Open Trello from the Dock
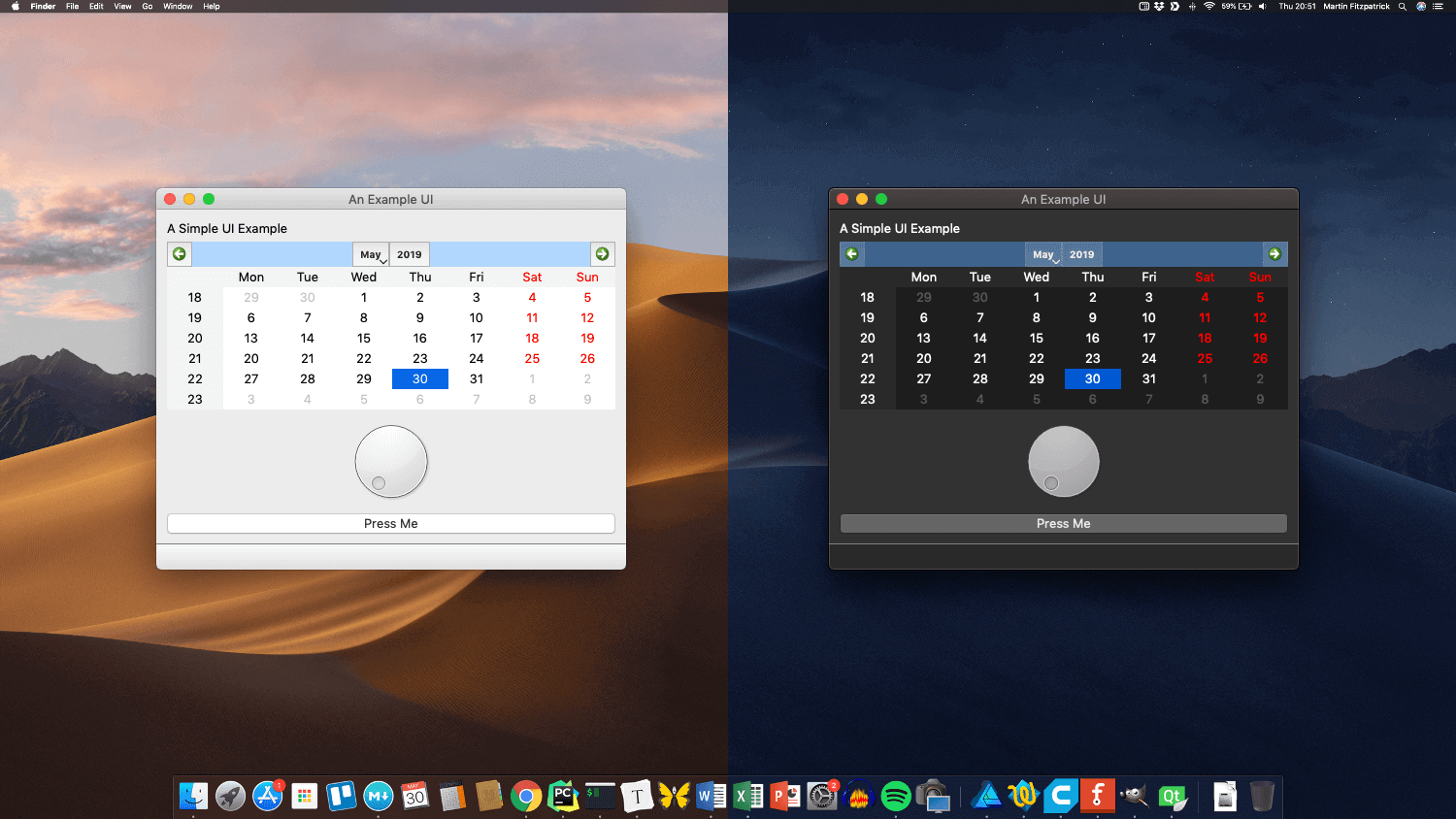This screenshot has height=819, width=1456. [341, 796]
